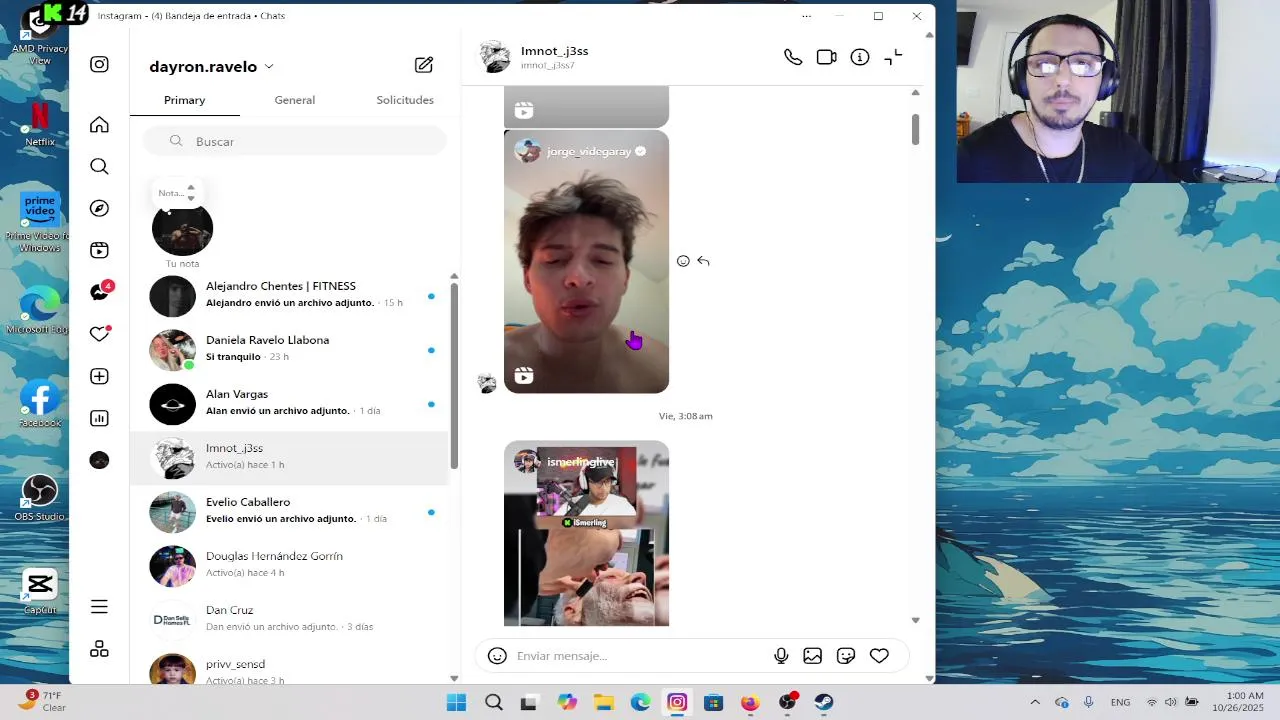1280x720 pixels.
Task: Compose a new message with pencil icon
Action: [x=424, y=65]
